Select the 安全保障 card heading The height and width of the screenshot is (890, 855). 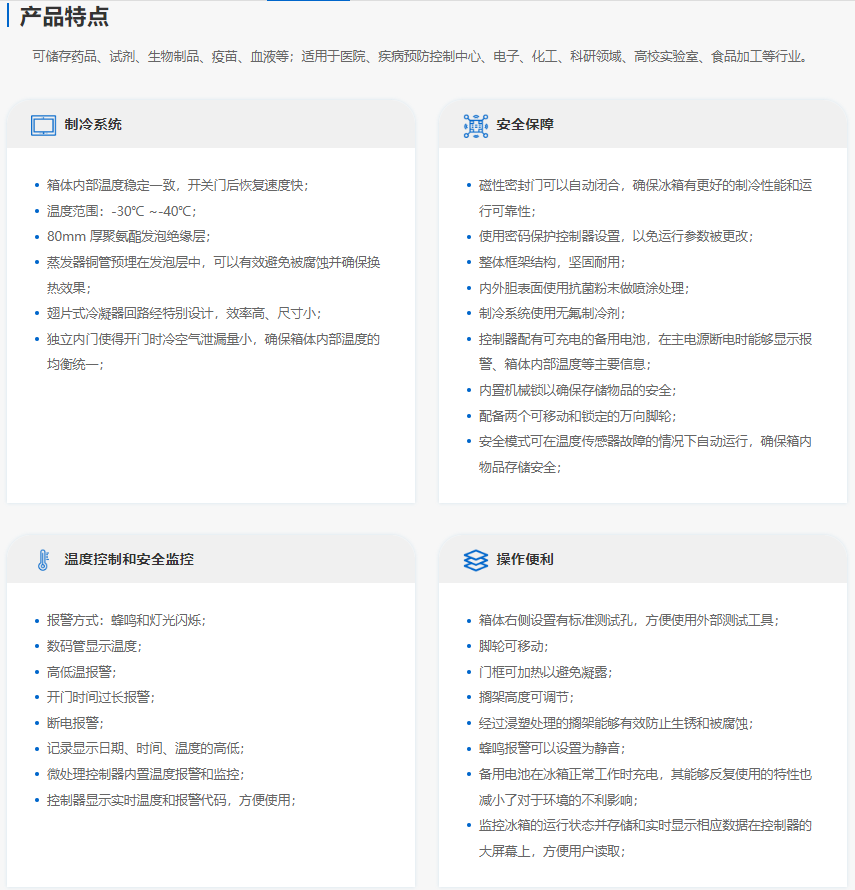[x=525, y=125]
